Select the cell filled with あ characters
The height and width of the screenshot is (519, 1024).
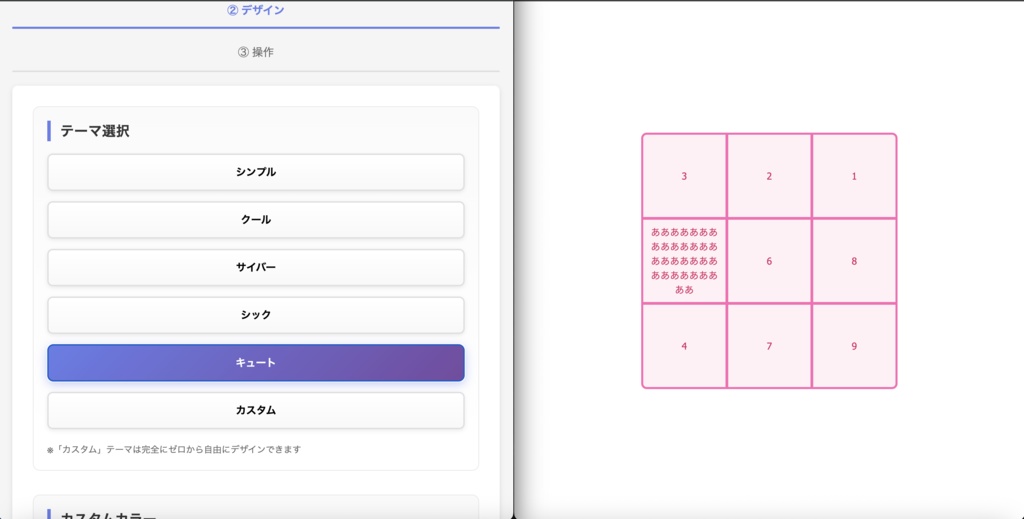tap(684, 261)
